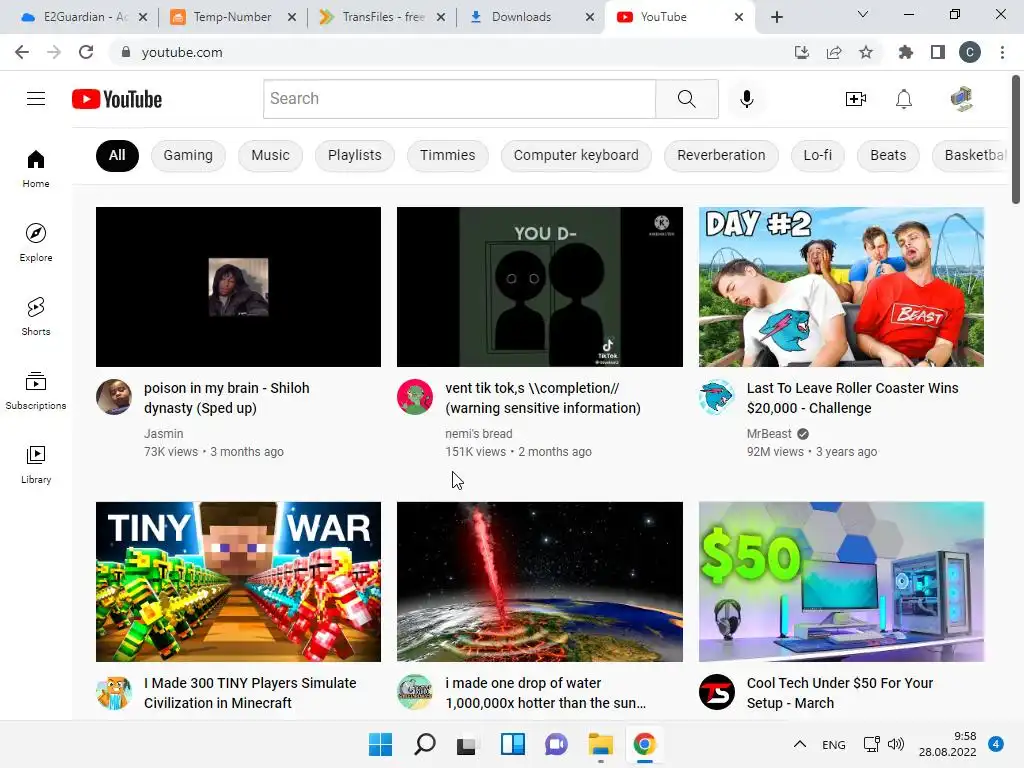Open MrBeast channel name link

769,434
